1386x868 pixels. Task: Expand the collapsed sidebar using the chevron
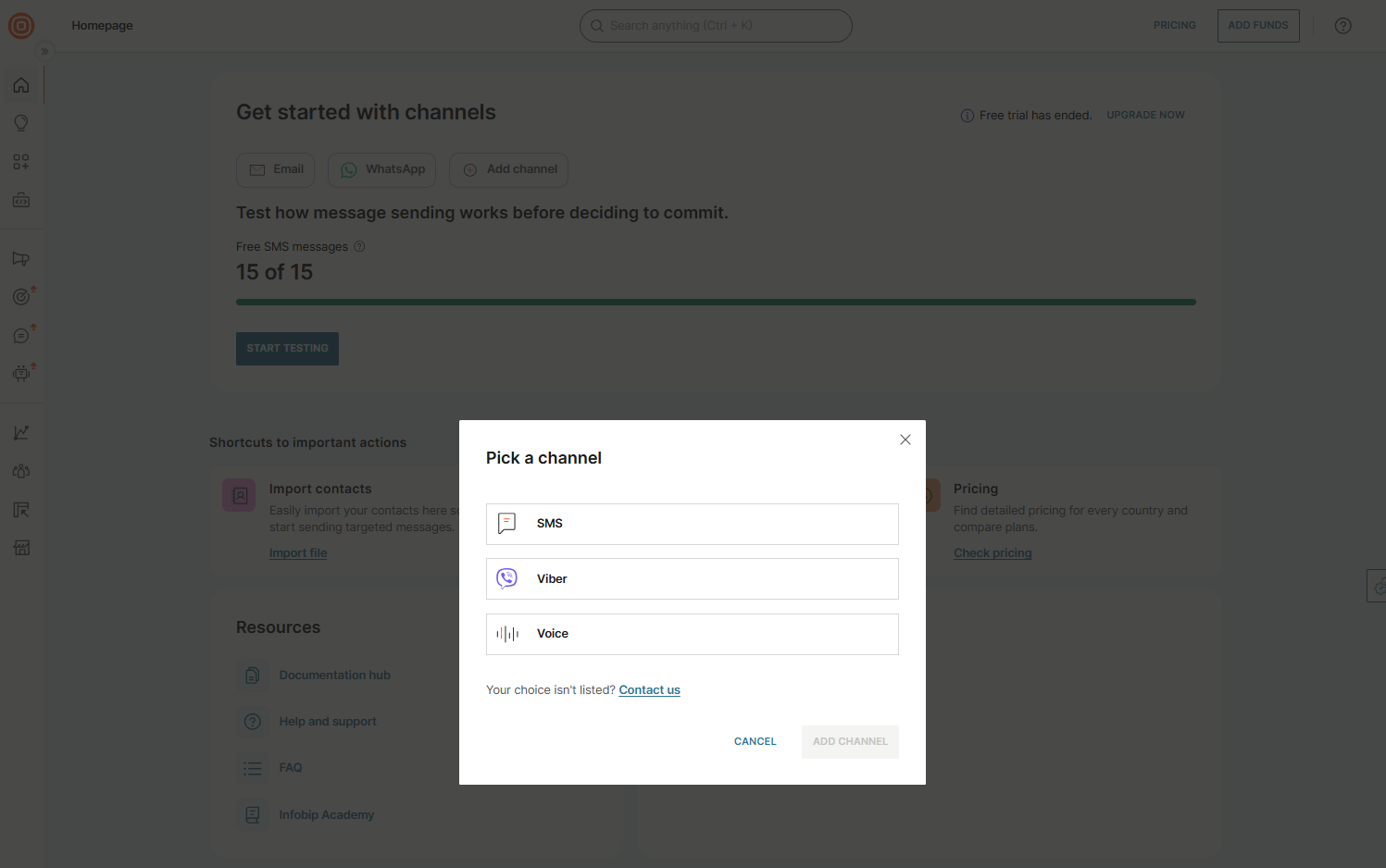[44, 51]
